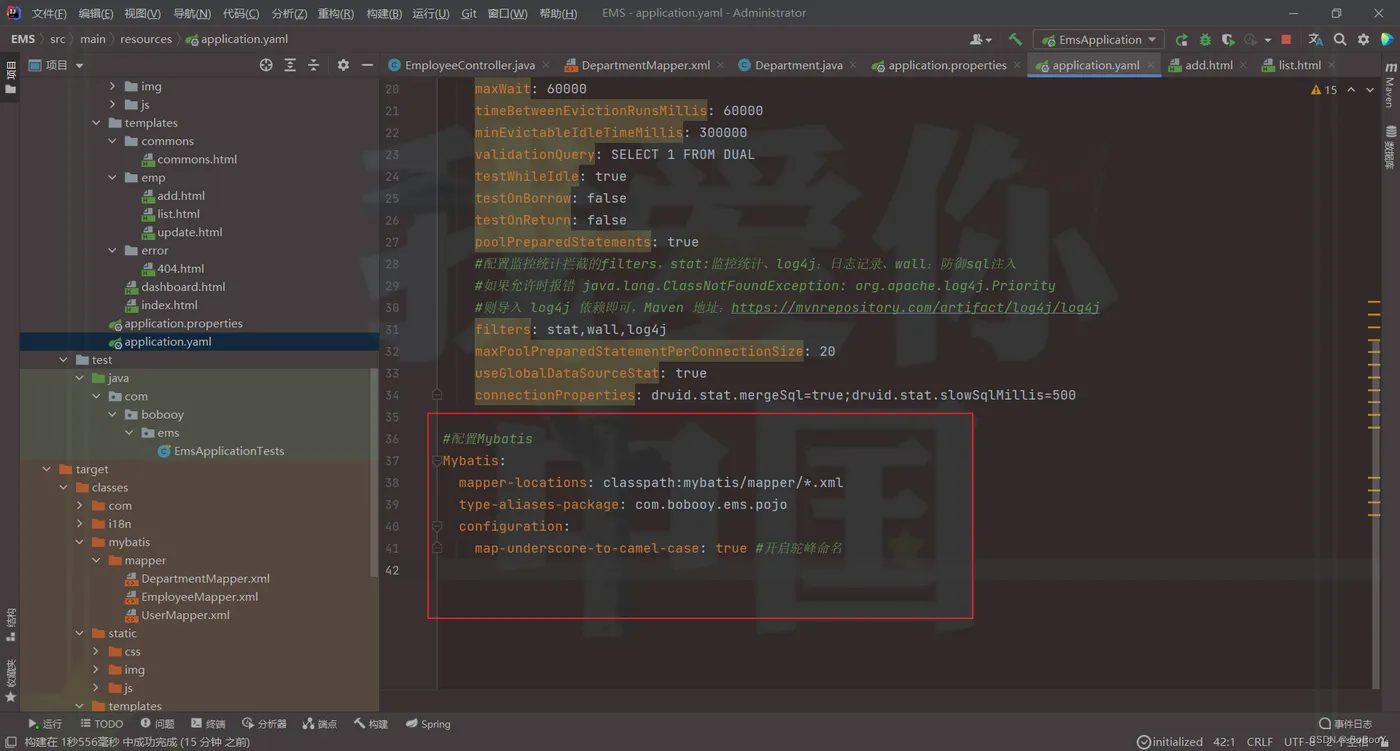Open the translate tool icon

(1315, 40)
